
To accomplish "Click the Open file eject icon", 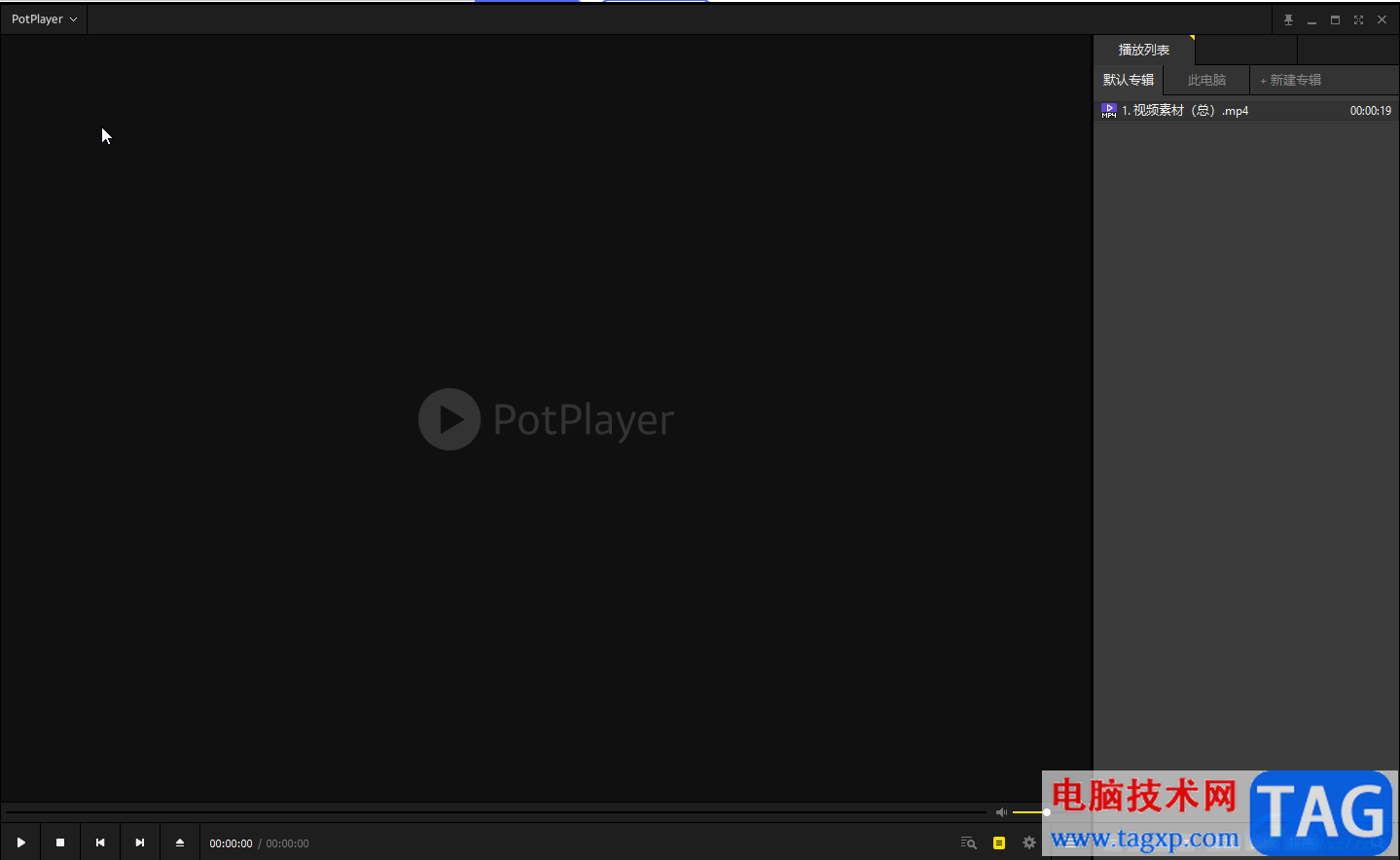I will point(180,842).
